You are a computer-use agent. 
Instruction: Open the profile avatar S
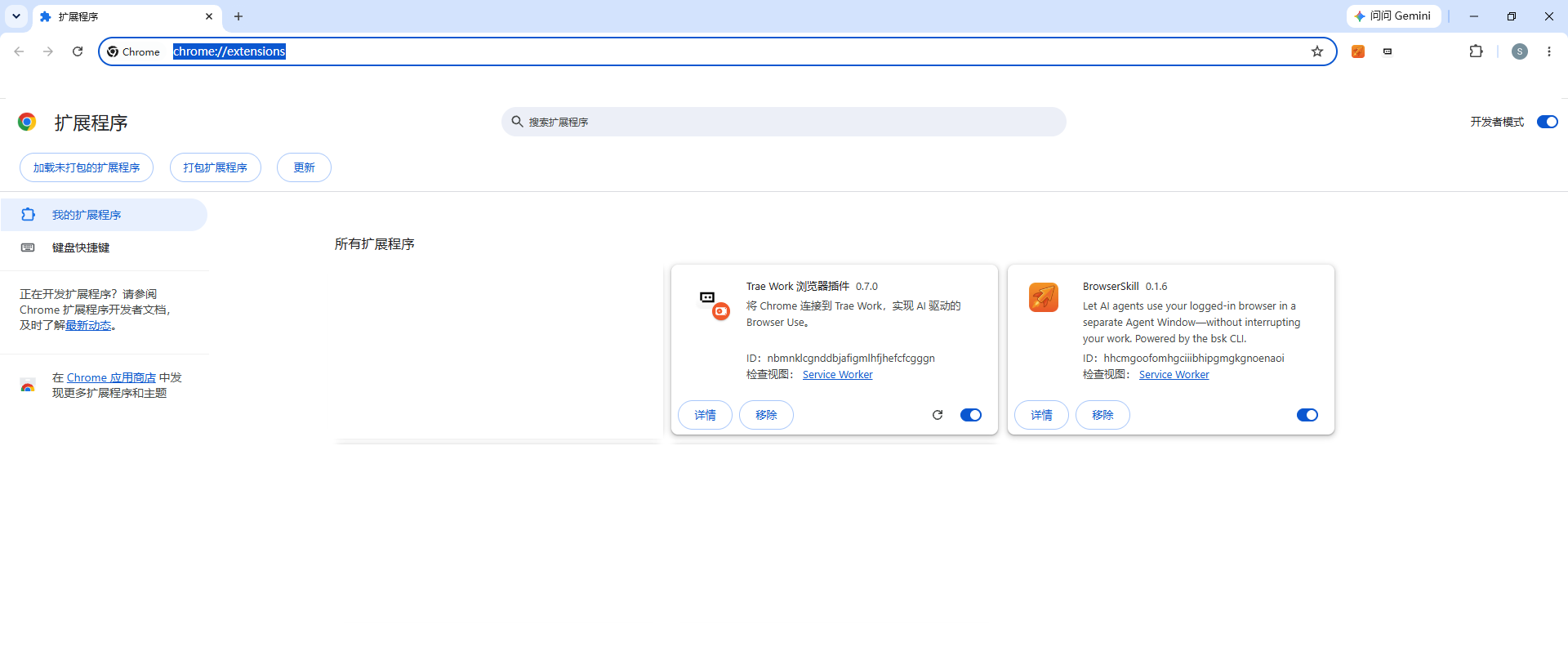(1520, 51)
